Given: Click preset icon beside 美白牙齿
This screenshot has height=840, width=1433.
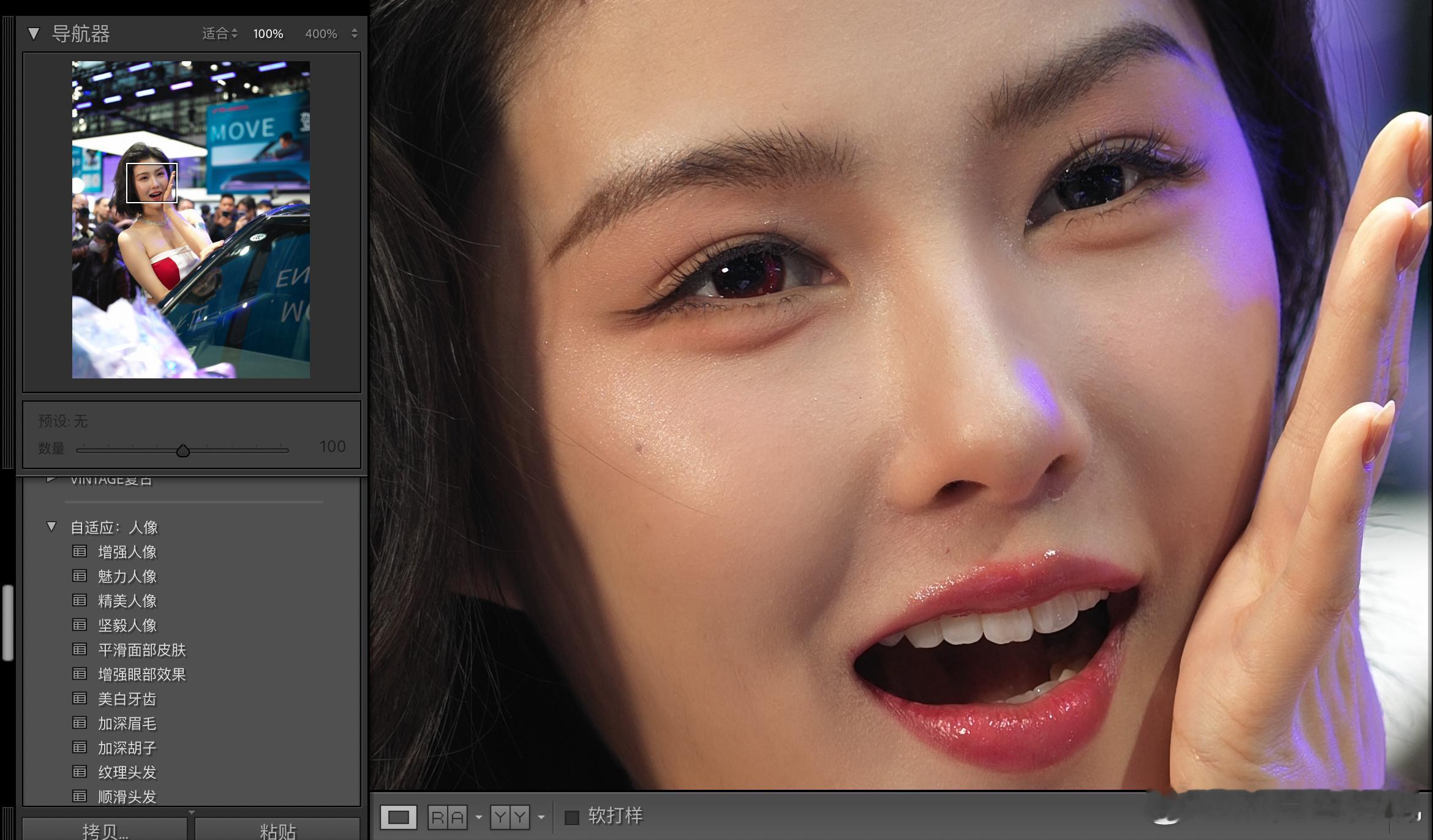Looking at the screenshot, I should 80,699.
